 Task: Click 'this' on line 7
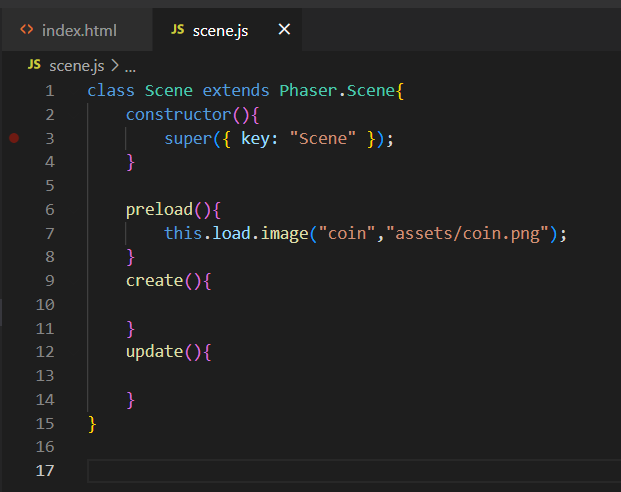point(183,233)
